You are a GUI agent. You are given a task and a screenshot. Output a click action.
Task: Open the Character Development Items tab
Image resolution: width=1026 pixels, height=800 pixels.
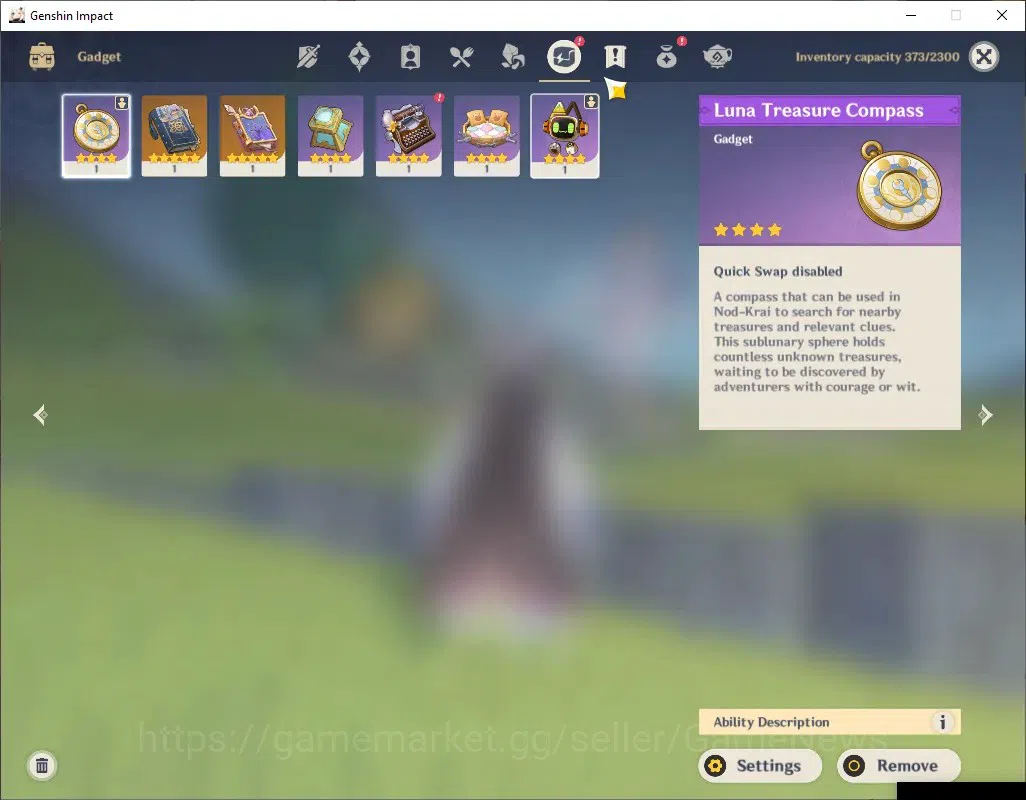click(x=410, y=57)
